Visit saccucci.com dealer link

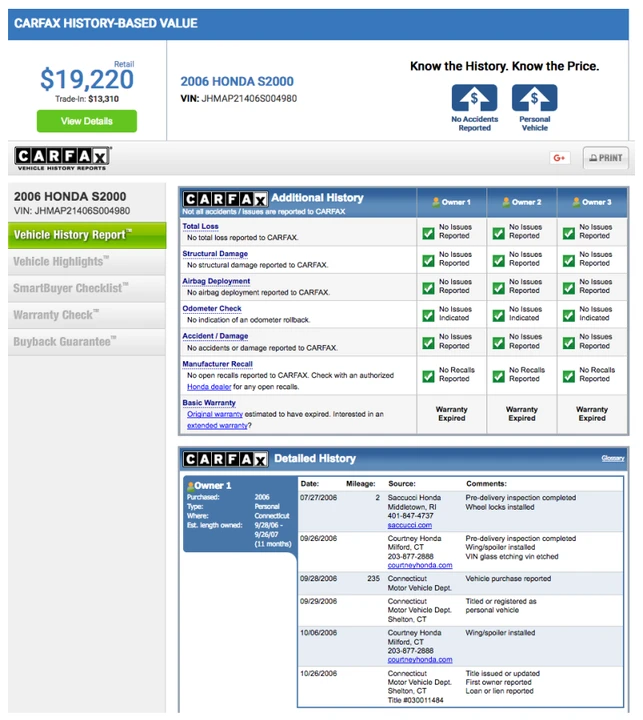(409, 525)
